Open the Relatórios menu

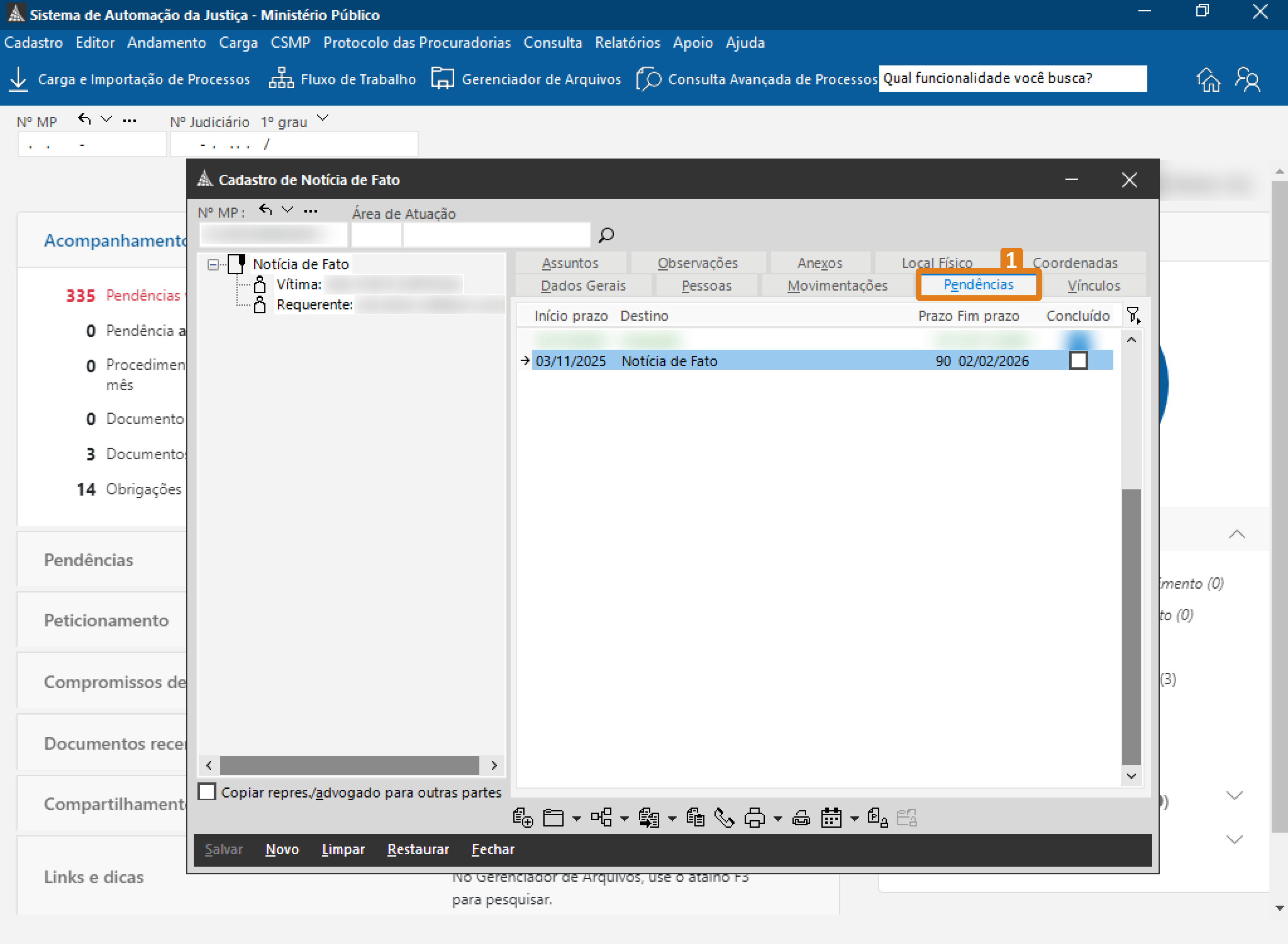click(627, 43)
